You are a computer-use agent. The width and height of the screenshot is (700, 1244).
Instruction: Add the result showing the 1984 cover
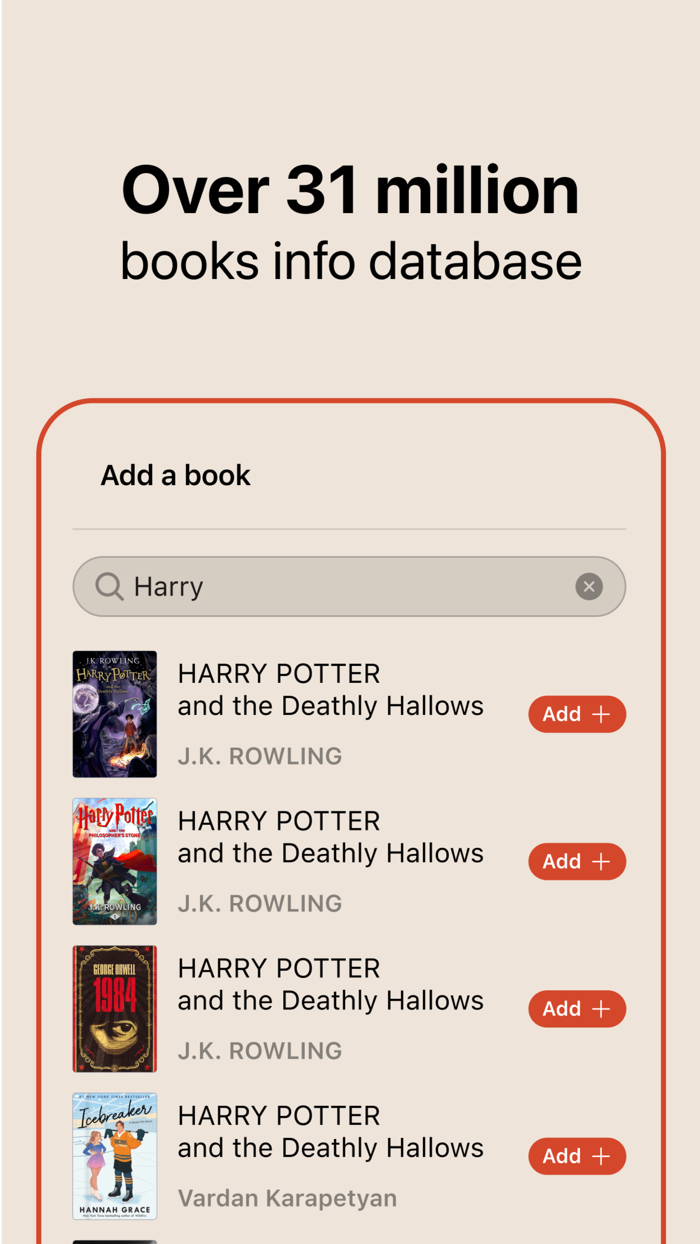(x=577, y=1009)
